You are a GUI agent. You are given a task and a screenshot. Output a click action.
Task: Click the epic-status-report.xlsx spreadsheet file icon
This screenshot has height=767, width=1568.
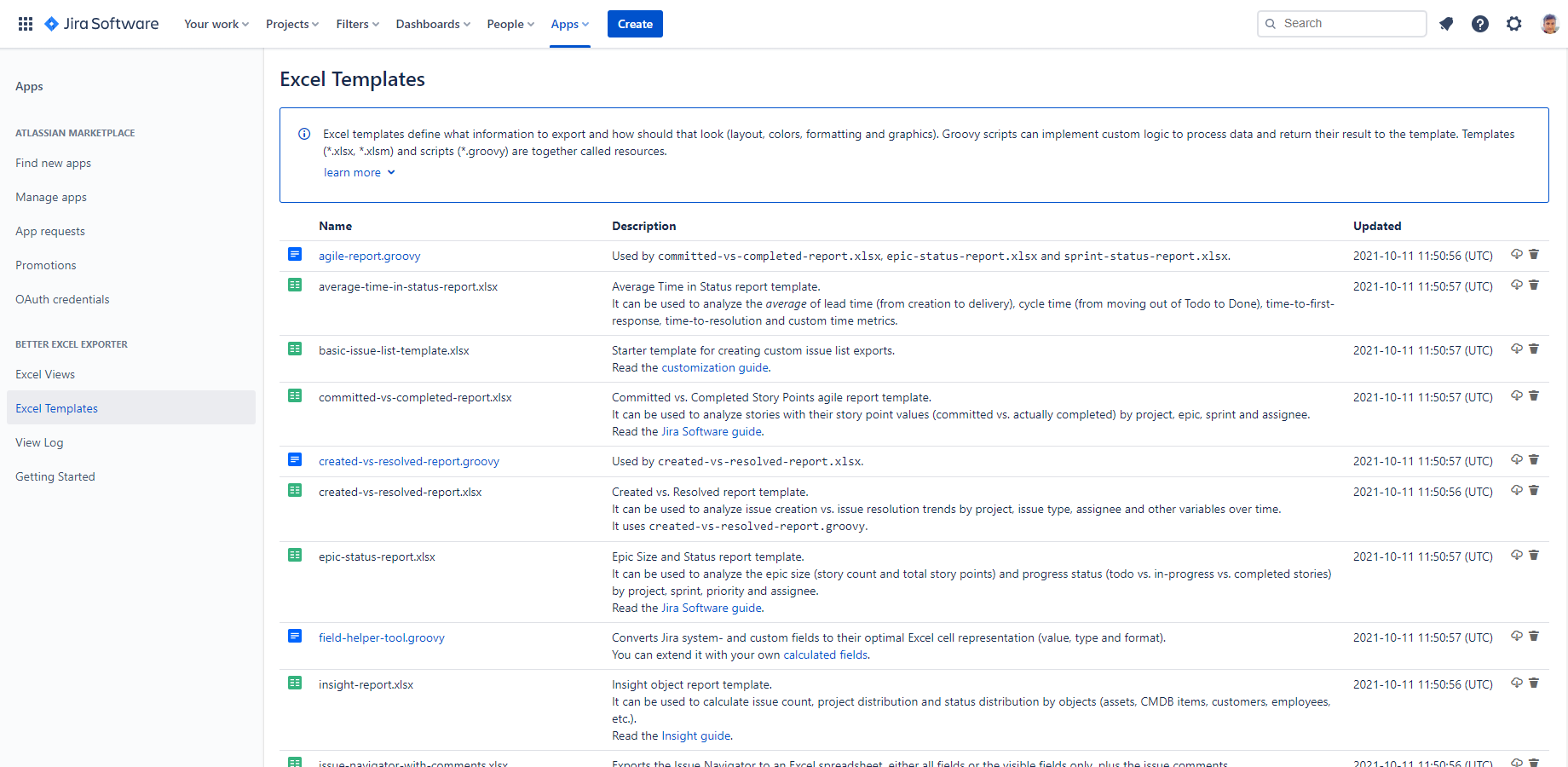[295, 555]
